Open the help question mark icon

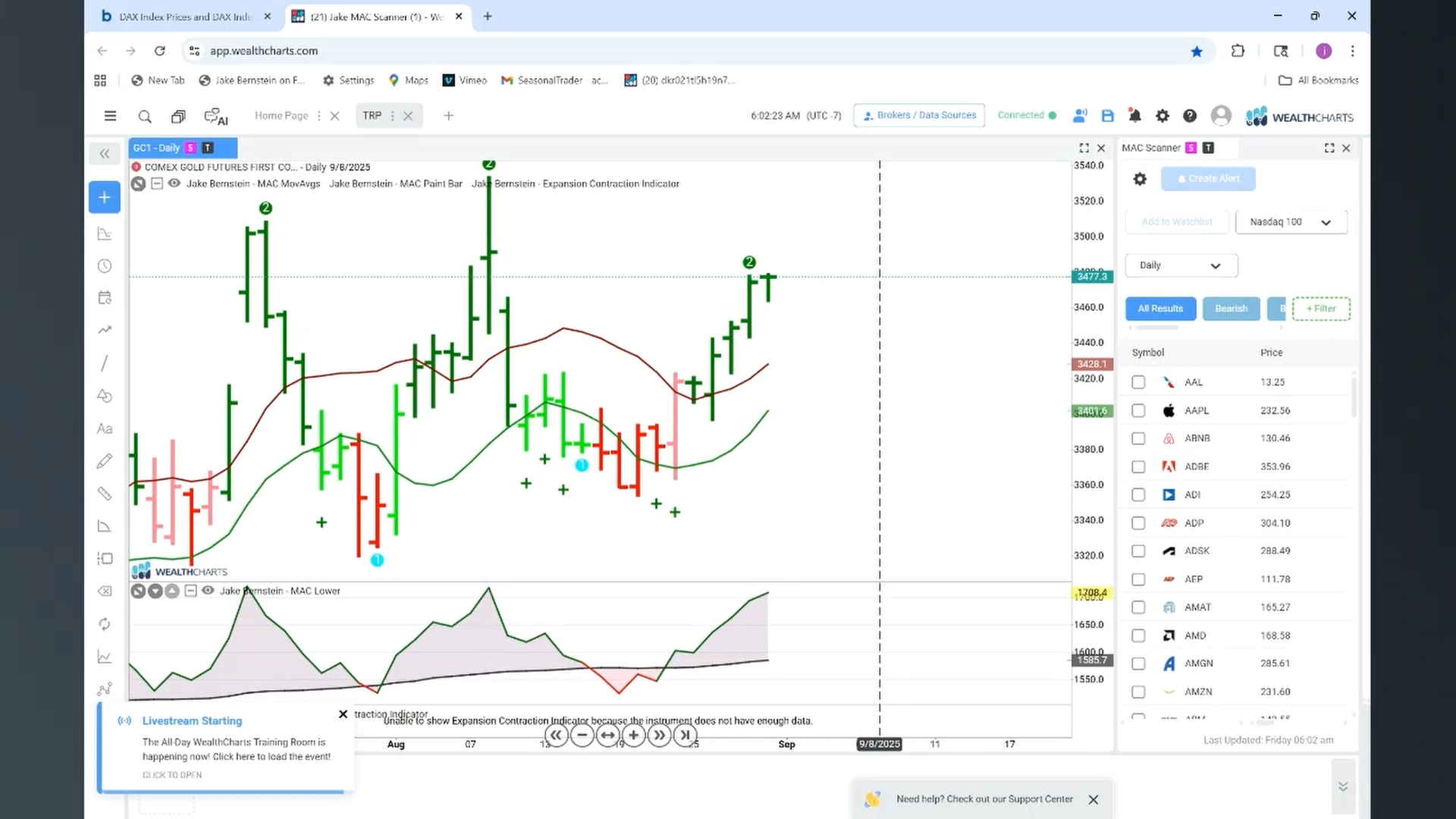pyautogui.click(x=1190, y=116)
